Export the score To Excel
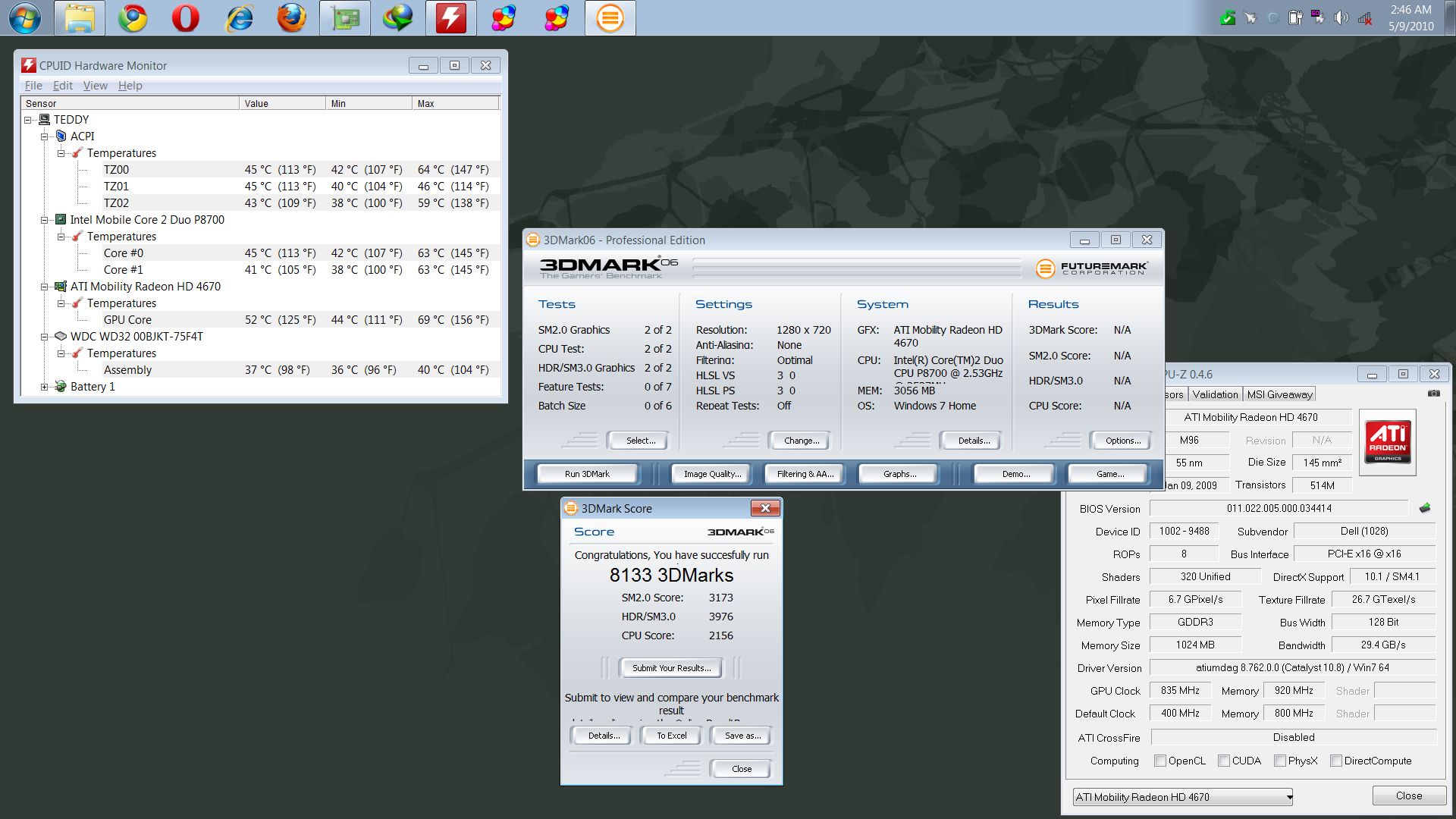The height and width of the screenshot is (819, 1456). coord(672,736)
